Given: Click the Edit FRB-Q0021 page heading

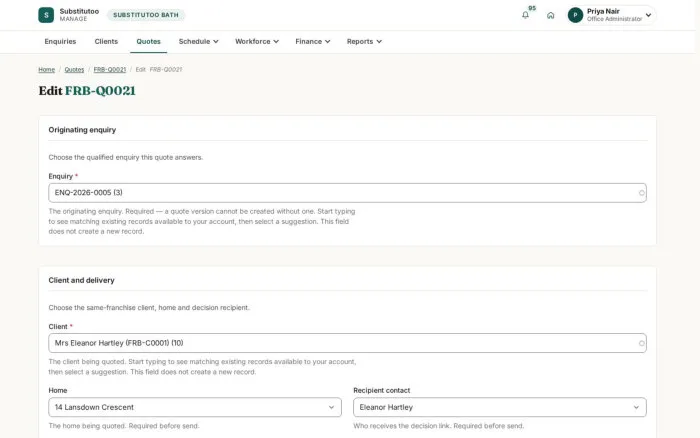Looking at the screenshot, I should [x=87, y=91].
